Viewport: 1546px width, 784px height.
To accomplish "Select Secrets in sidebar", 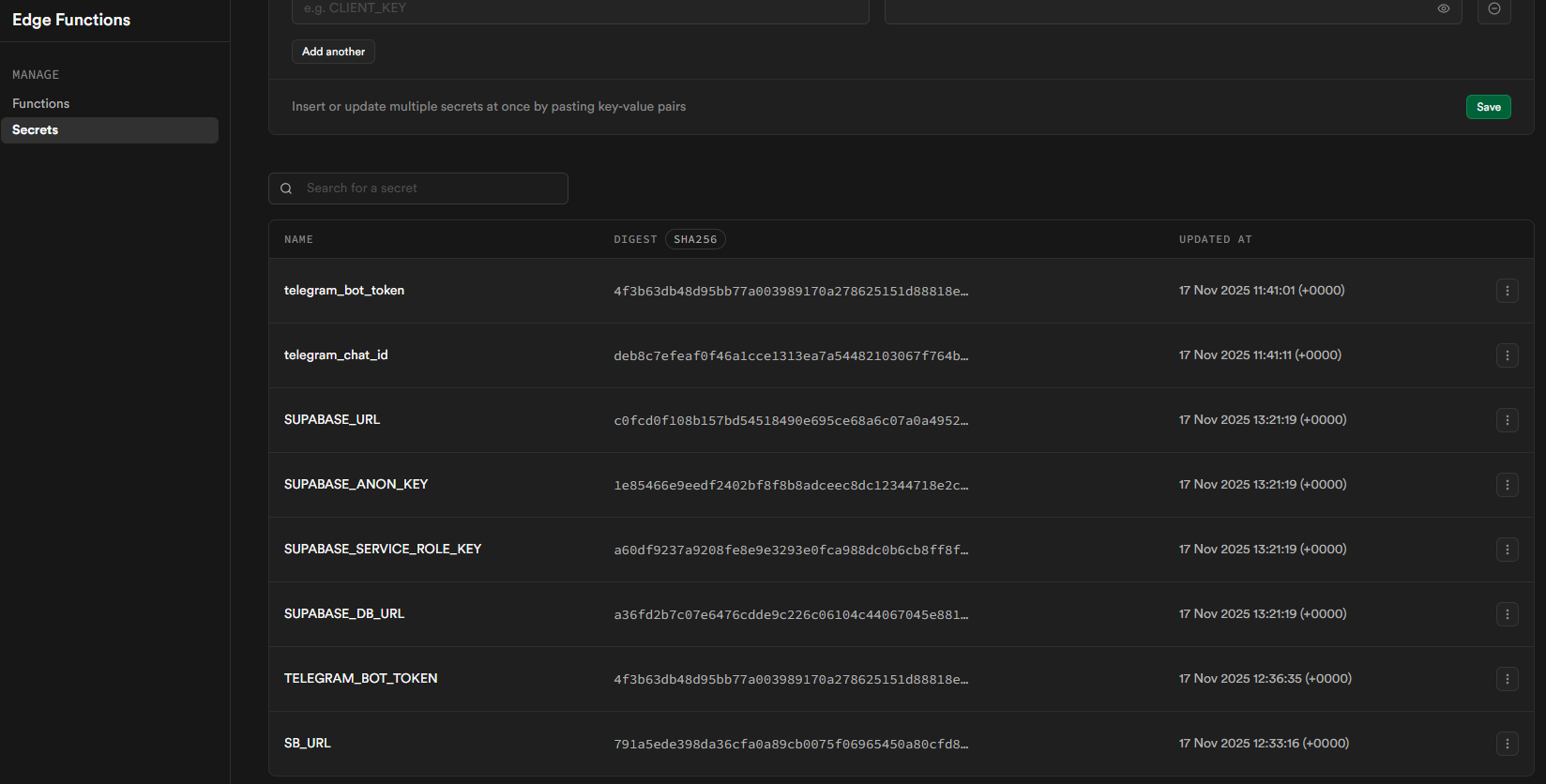I will [110, 130].
